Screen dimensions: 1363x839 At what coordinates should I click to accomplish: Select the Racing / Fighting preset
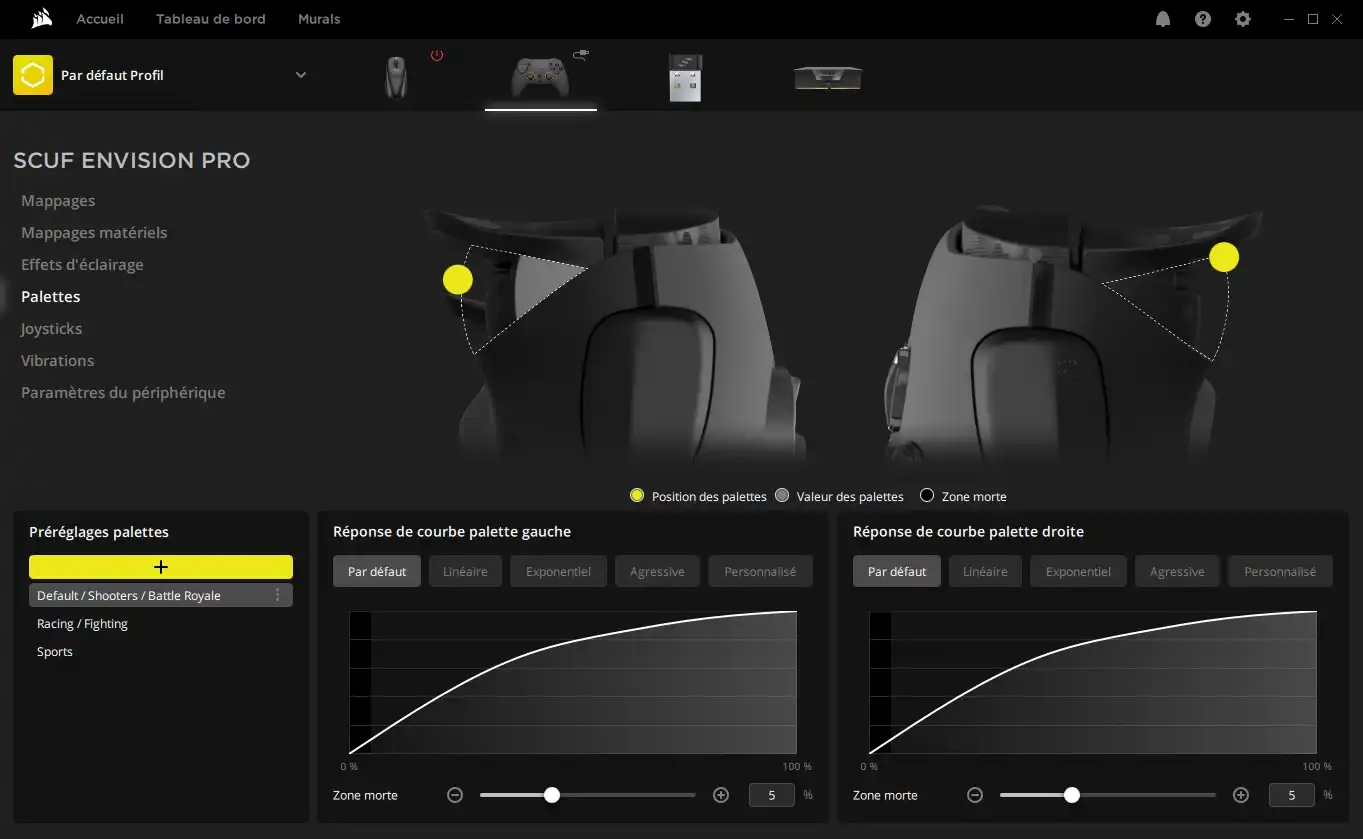click(82, 624)
